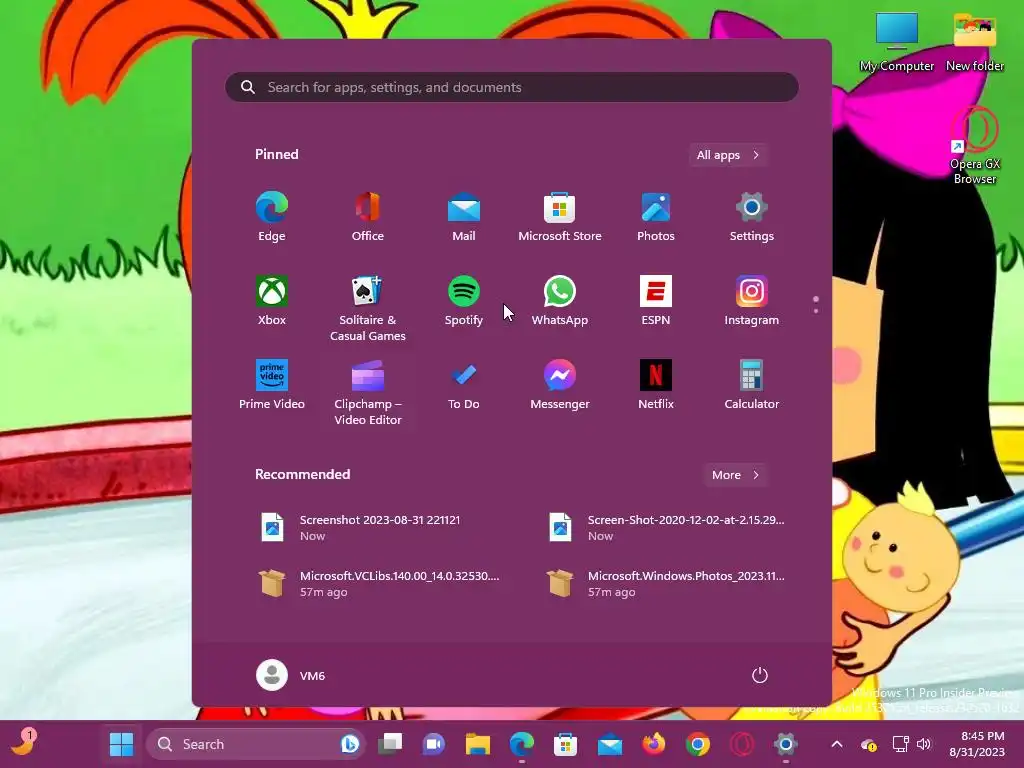Open Solitaire & Casual Games
This screenshot has width=1024, height=768.
click(368, 308)
